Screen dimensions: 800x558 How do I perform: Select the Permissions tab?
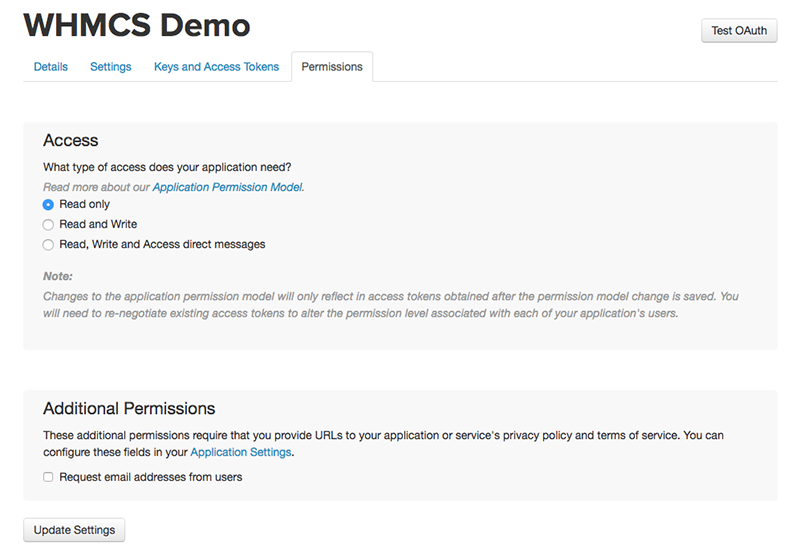(x=332, y=67)
